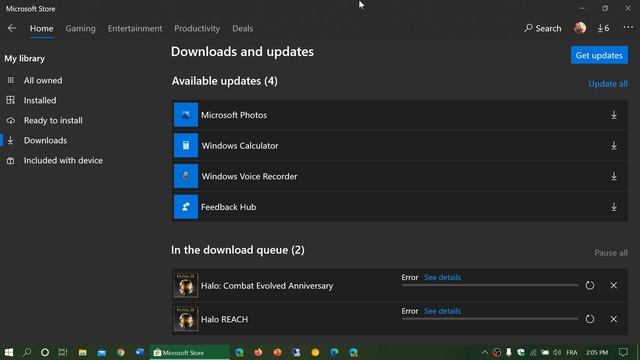Viewport: 640px width, 360px height.
Task: Open the downloads indicator showing 6
Action: point(603,28)
